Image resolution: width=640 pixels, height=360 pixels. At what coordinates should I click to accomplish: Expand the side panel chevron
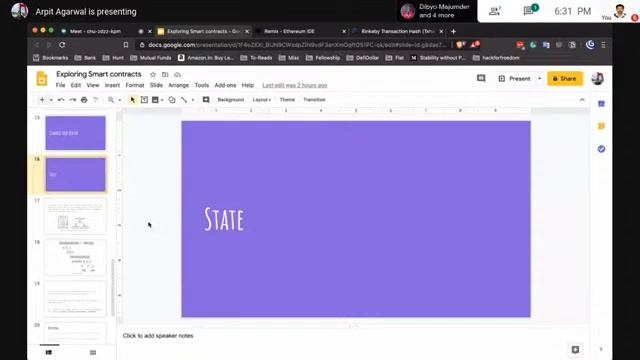pos(601,349)
